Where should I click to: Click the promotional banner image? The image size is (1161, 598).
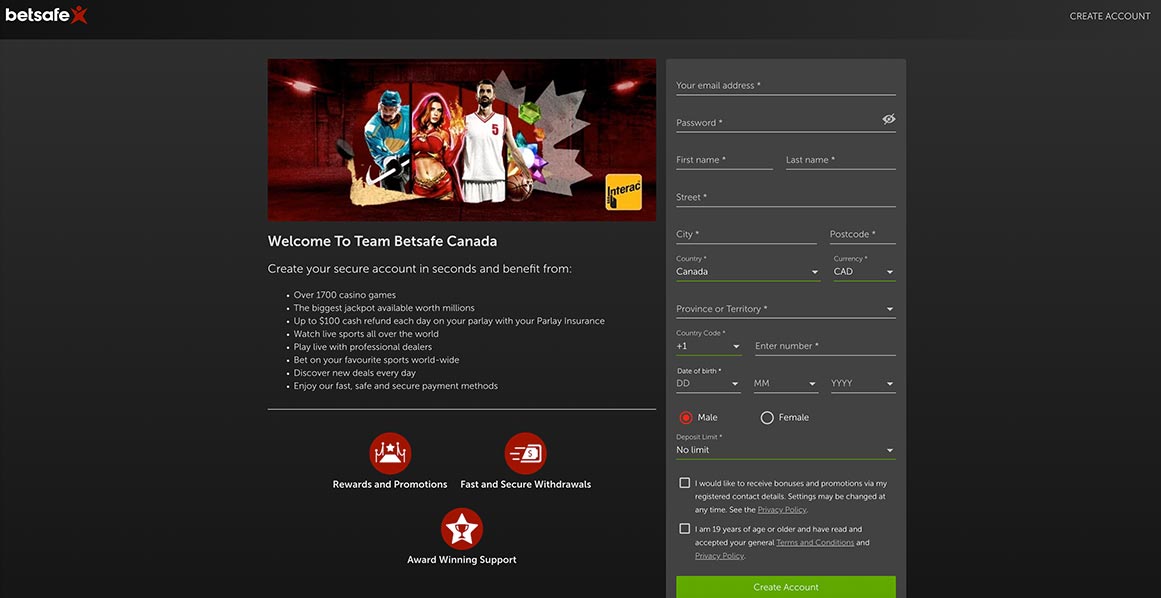coord(461,140)
